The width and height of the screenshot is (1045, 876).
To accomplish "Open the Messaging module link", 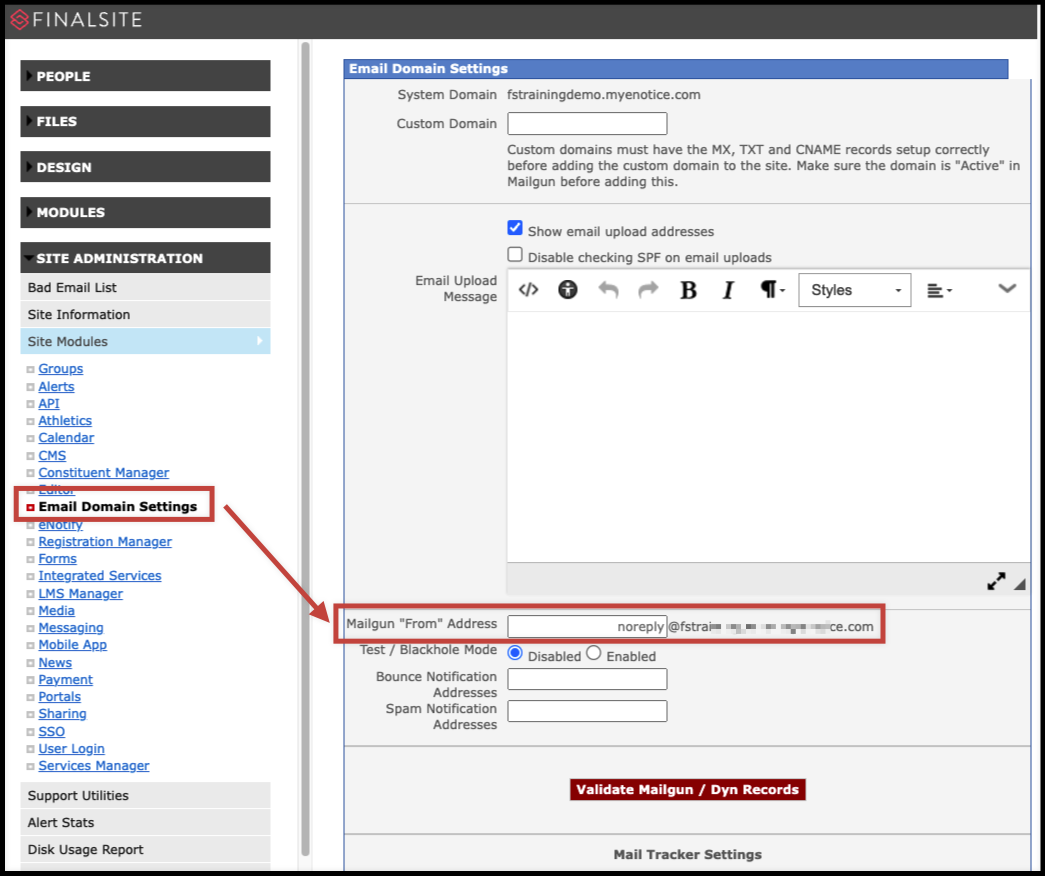I will point(71,627).
